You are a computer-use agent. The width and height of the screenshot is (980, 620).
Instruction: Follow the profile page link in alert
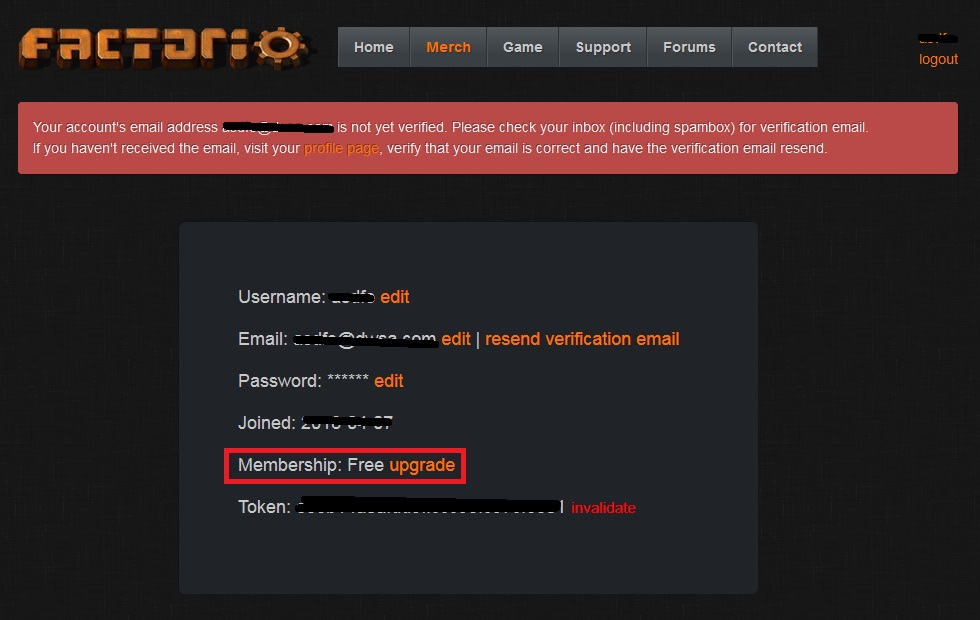point(341,148)
